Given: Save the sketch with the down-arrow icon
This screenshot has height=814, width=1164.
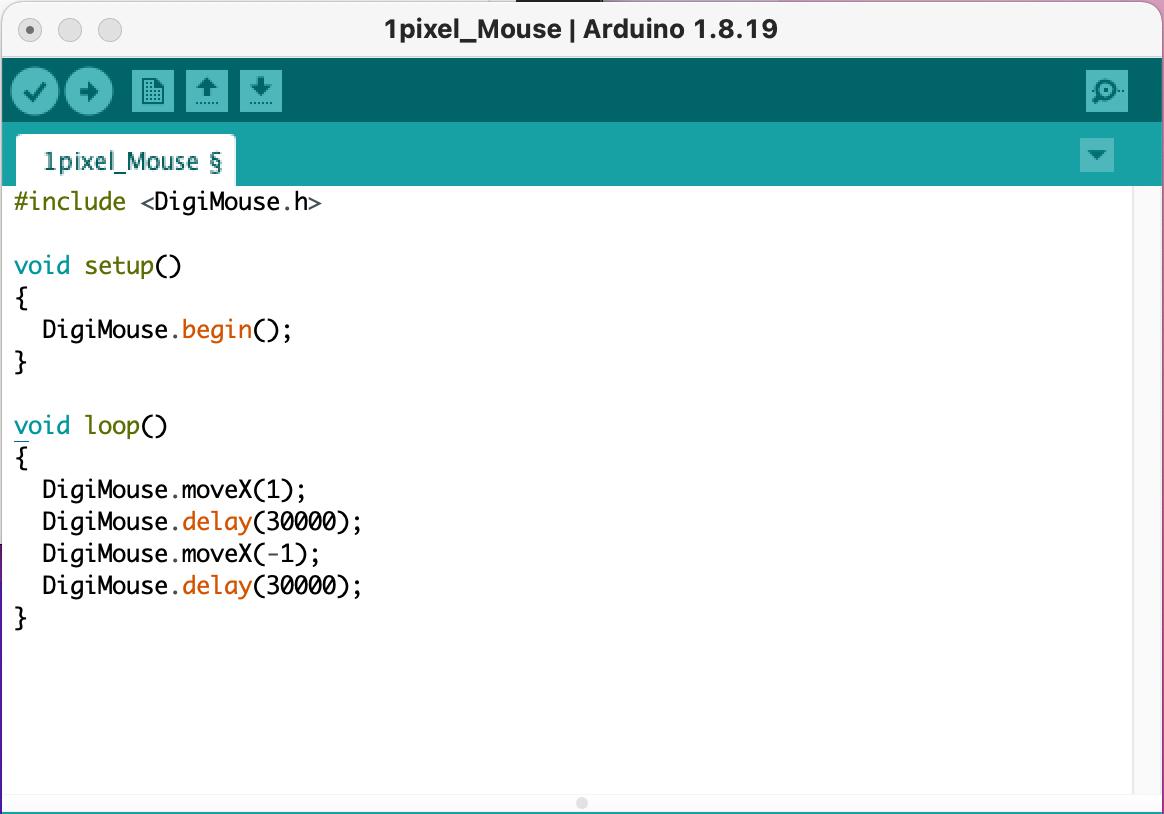Looking at the screenshot, I should [261, 91].
